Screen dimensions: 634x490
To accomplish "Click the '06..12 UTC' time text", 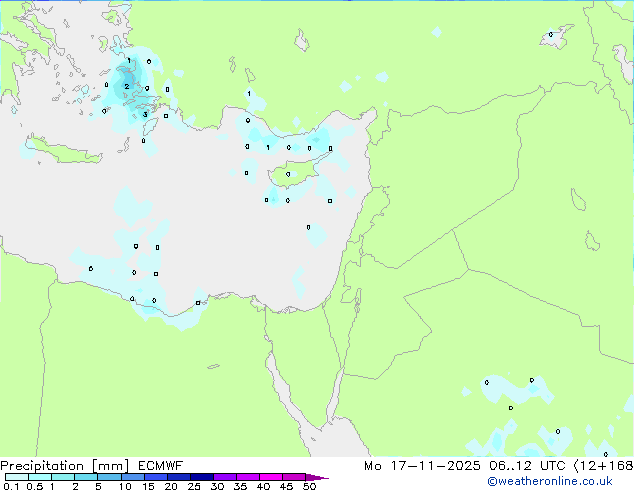I will pos(527,466).
